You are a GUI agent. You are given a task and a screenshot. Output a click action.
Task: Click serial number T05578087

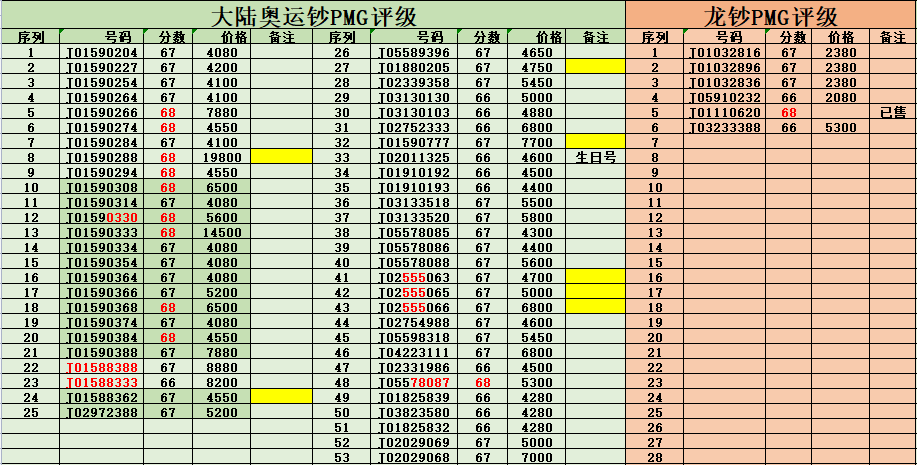414,383
